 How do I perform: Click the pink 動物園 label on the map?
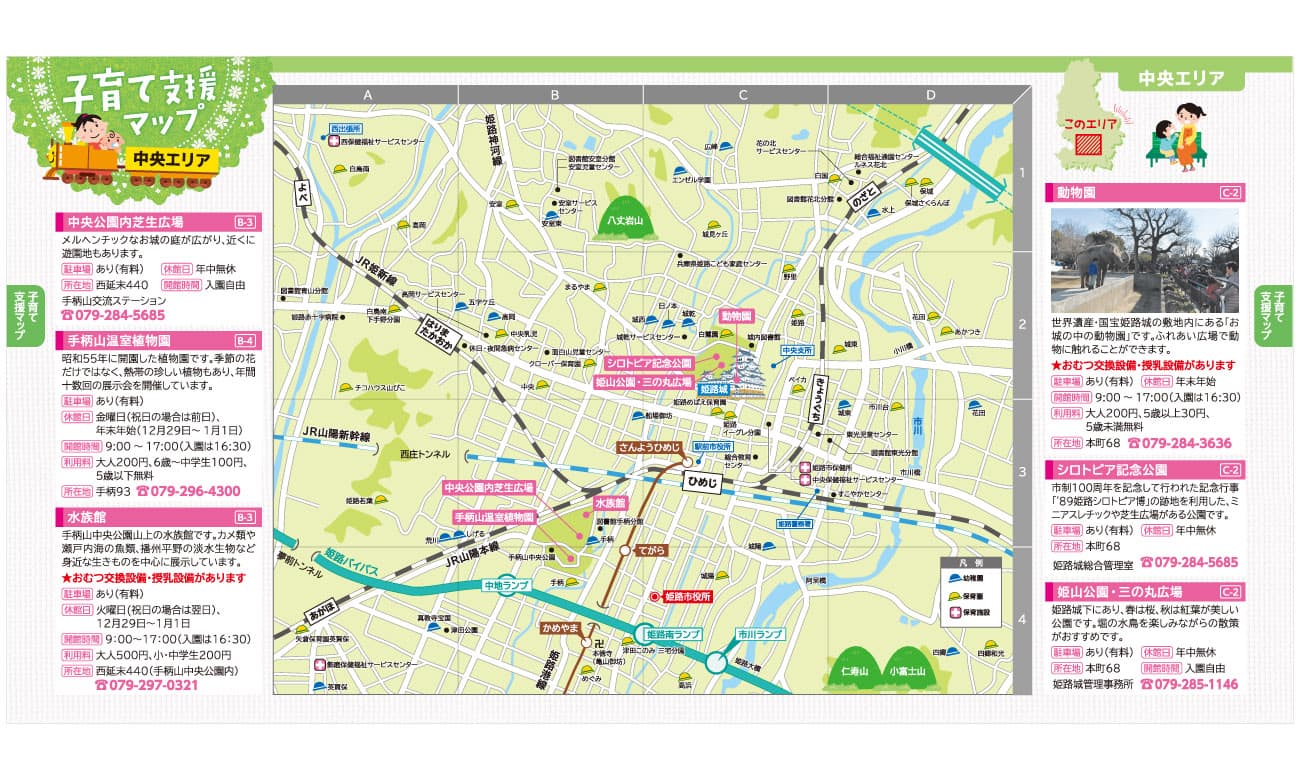(x=736, y=315)
